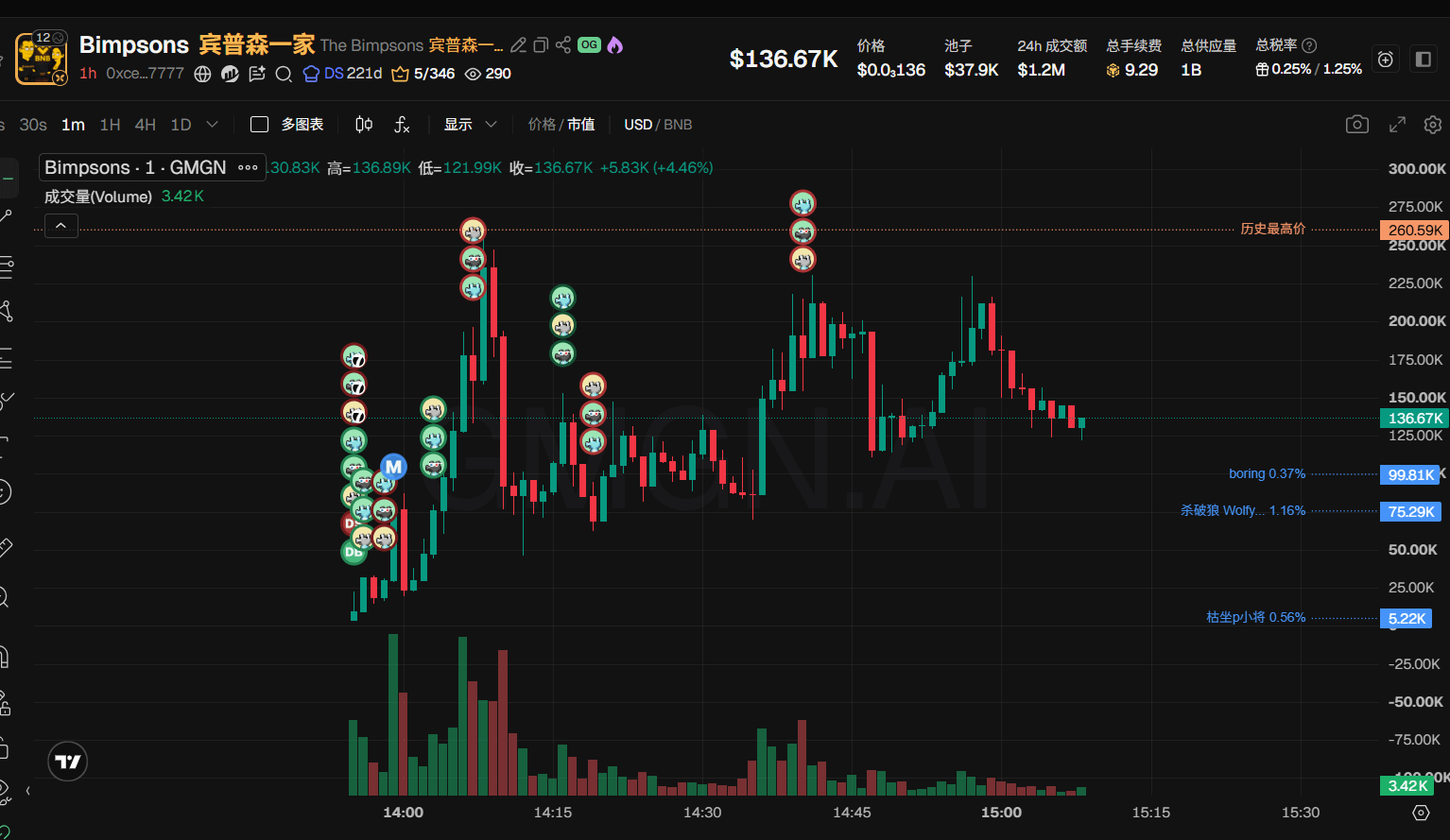Open the candlestick chart style icon

point(364,125)
